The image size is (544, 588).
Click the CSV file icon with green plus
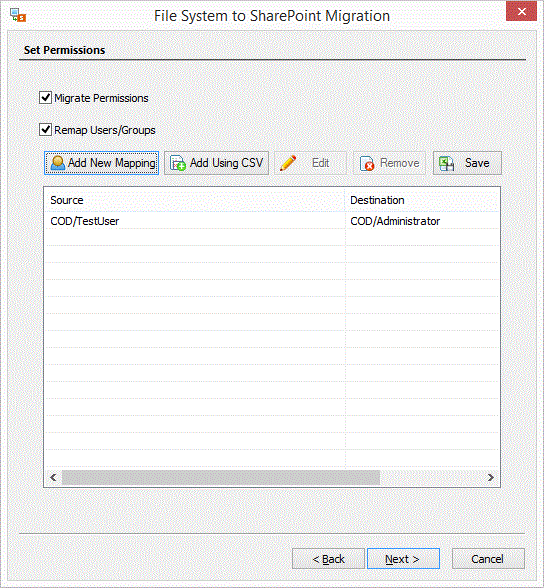[x=177, y=164]
